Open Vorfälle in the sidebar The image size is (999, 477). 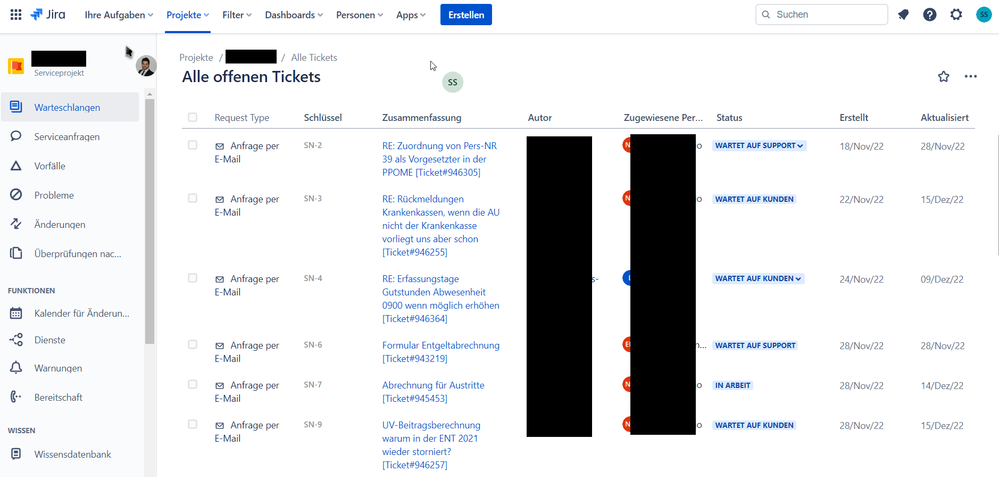coord(69,166)
